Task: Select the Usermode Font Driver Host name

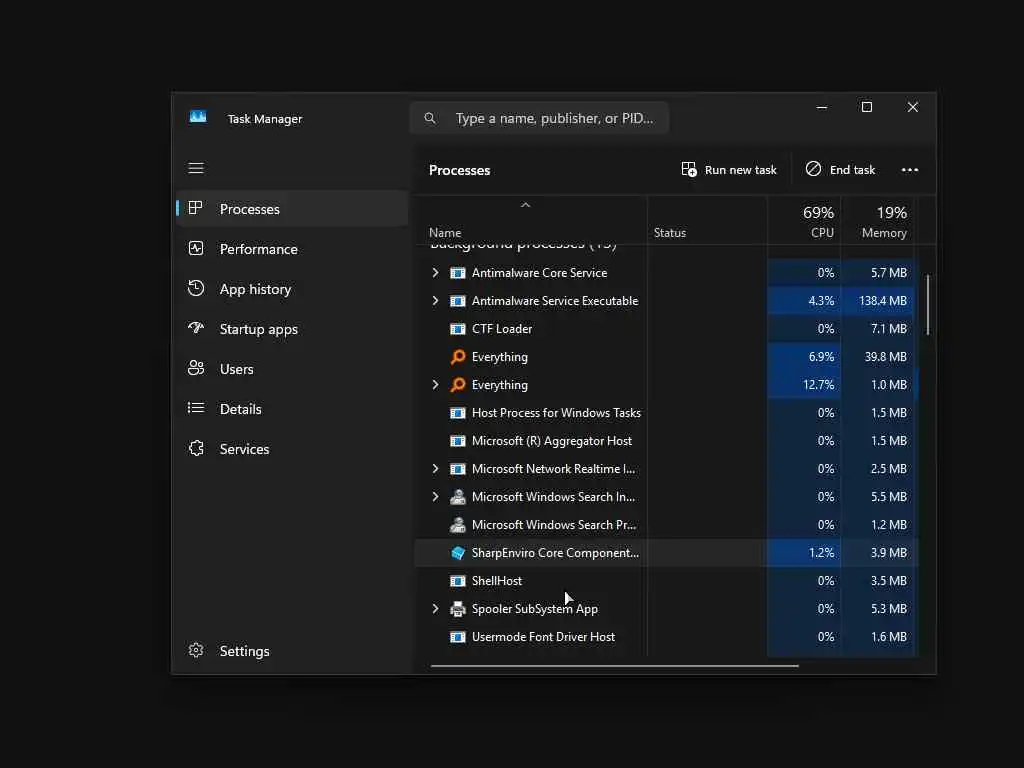Action: point(543,637)
